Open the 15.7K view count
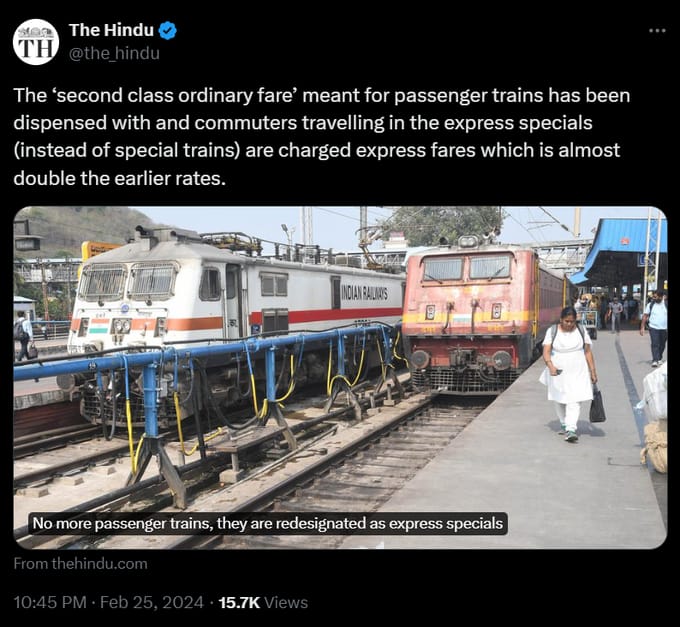 click(239, 602)
